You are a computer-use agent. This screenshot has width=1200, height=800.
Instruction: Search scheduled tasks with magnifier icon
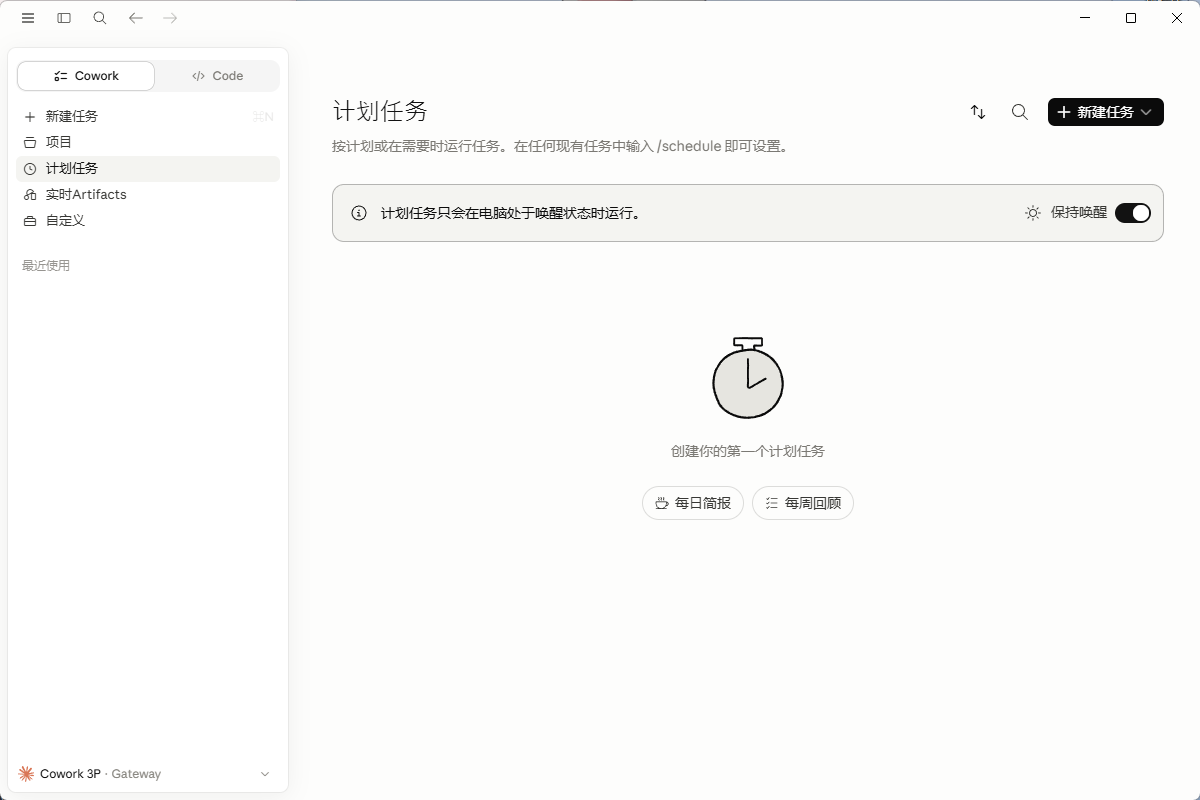click(x=1020, y=112)
